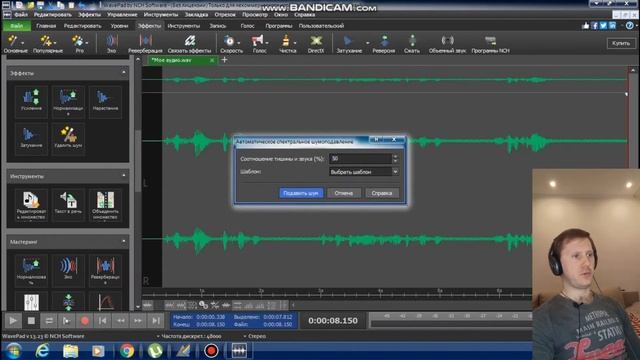Screen dimensions: 640x360
Task: Switch to the Уровни ribbon tab
Action: coord(119,26)
